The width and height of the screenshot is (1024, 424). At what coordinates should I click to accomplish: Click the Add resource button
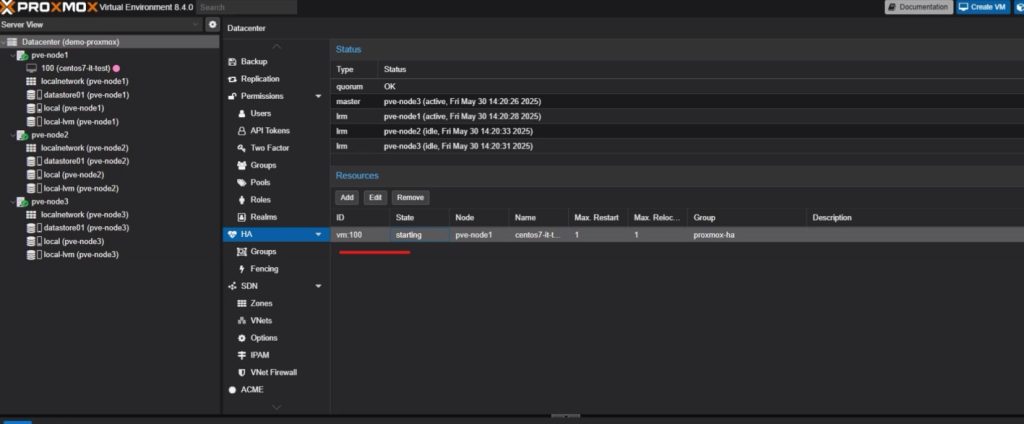347,197
